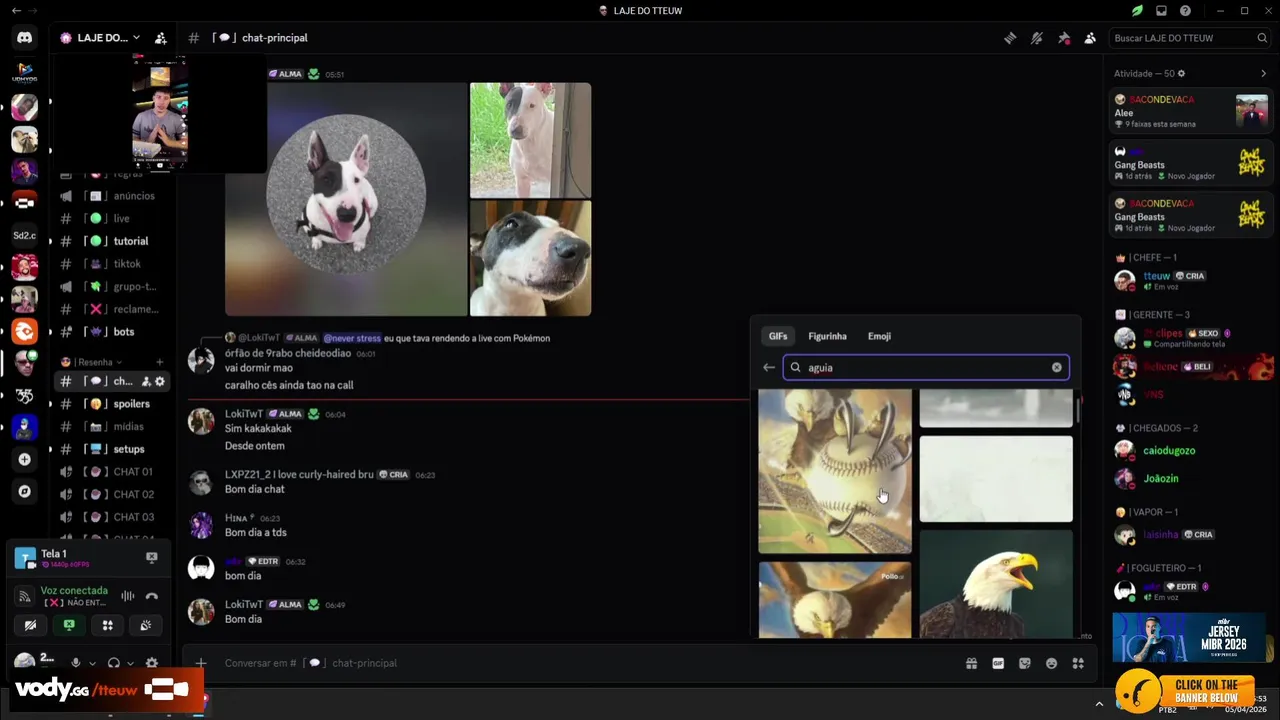Toggle the member list icon
The width and height of the screenshot is (1280, 720).
[1090, 38]
